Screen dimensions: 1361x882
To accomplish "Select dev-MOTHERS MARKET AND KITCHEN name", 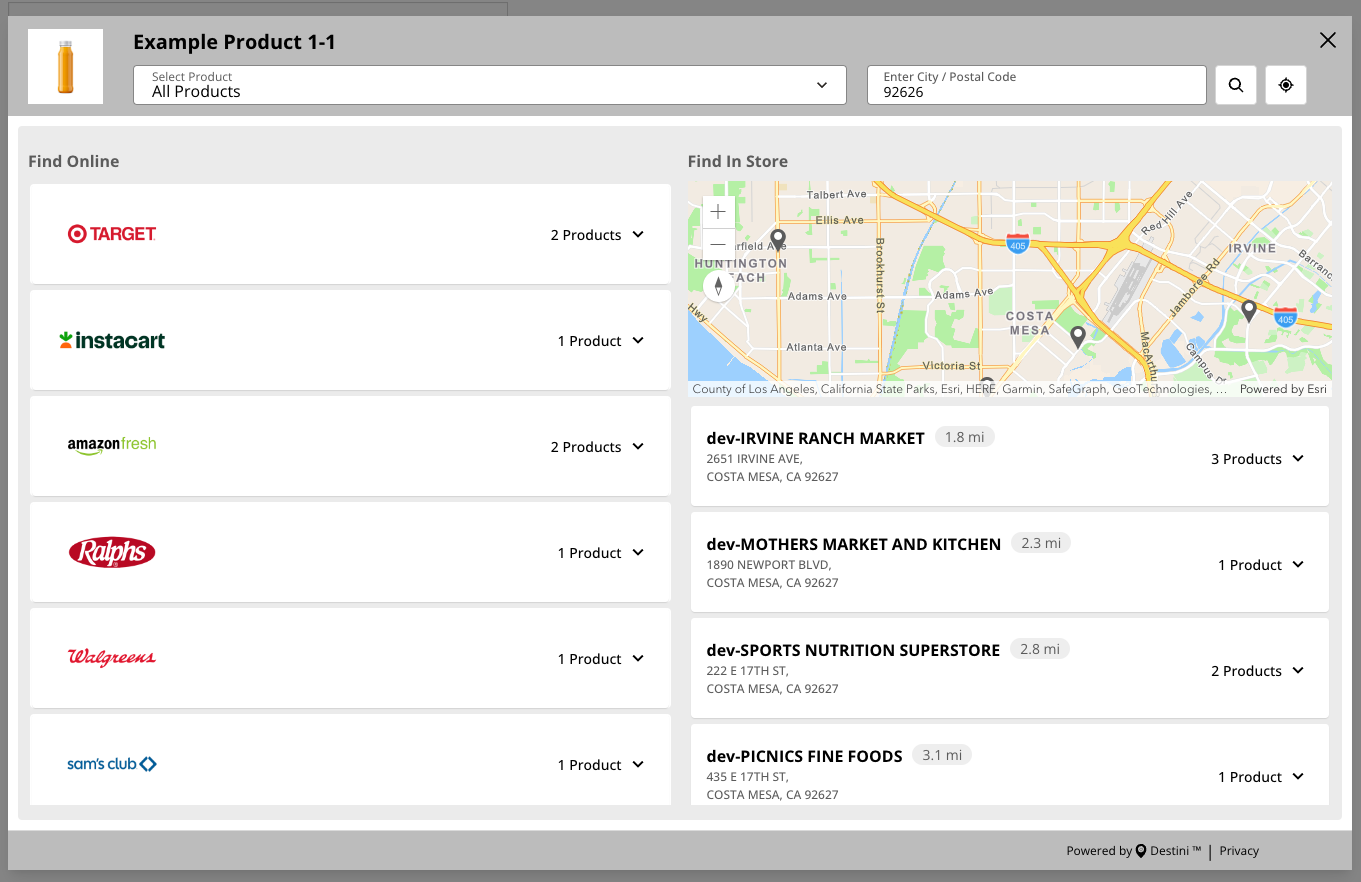I will click(853, 544).
